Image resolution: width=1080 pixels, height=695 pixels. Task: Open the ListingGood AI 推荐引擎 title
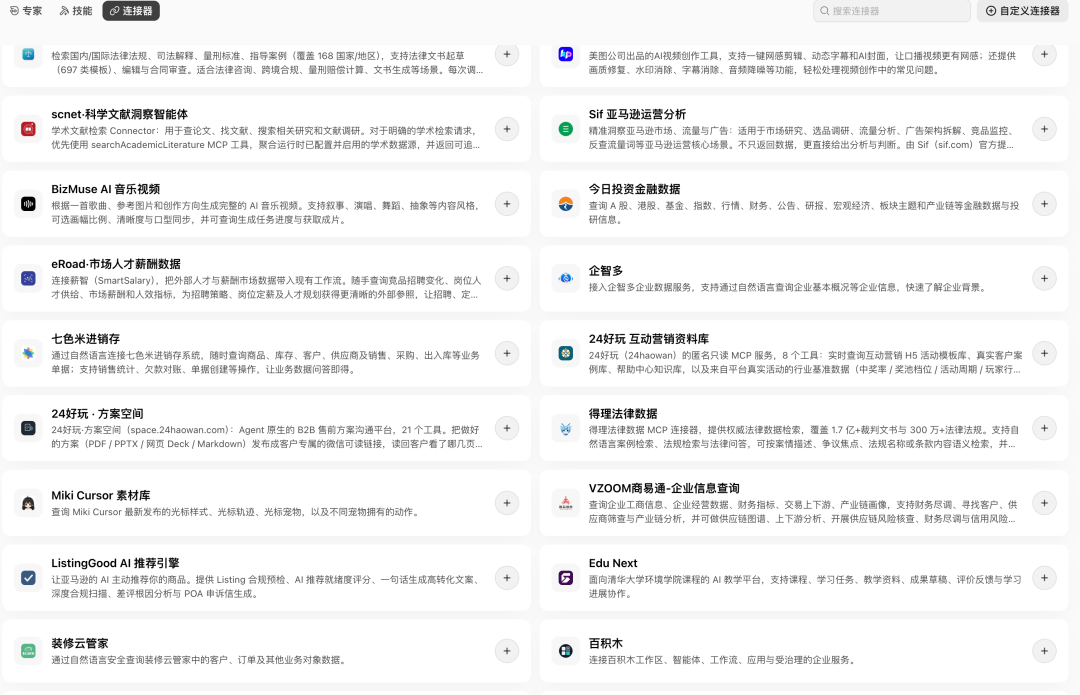coord(115,563)
